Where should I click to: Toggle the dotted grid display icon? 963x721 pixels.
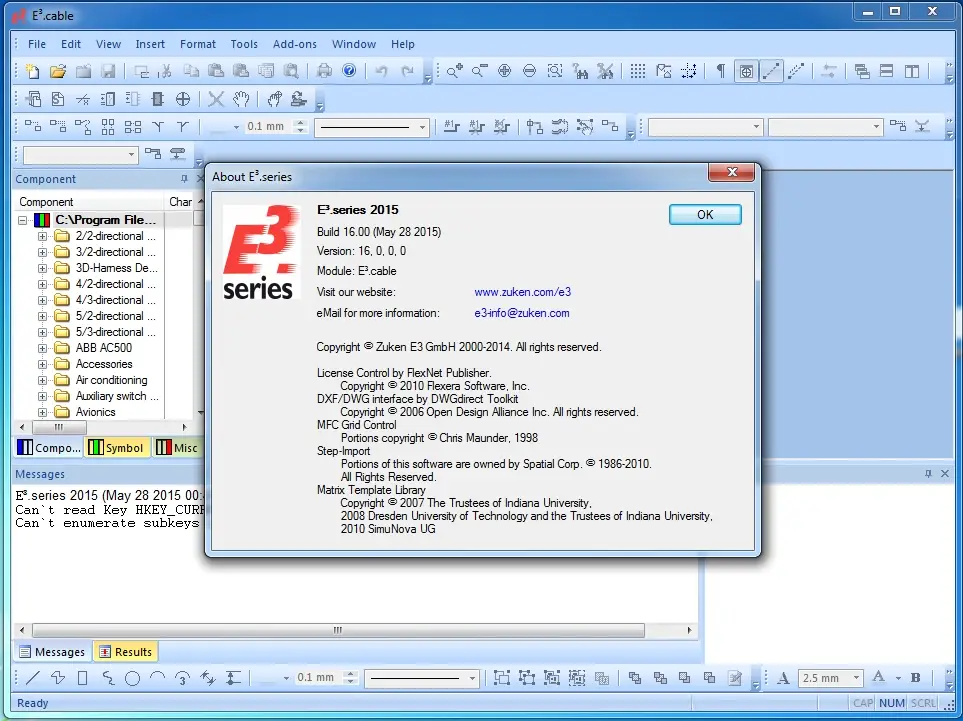tap(638, 71)
